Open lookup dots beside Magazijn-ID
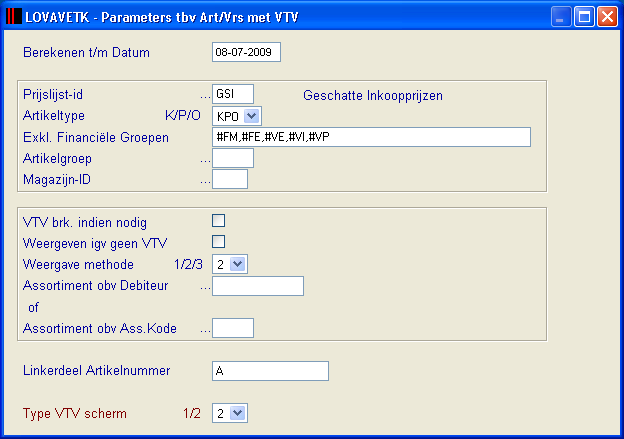The height and width of the screenshot is (439, 624). [x=205, y=182]
